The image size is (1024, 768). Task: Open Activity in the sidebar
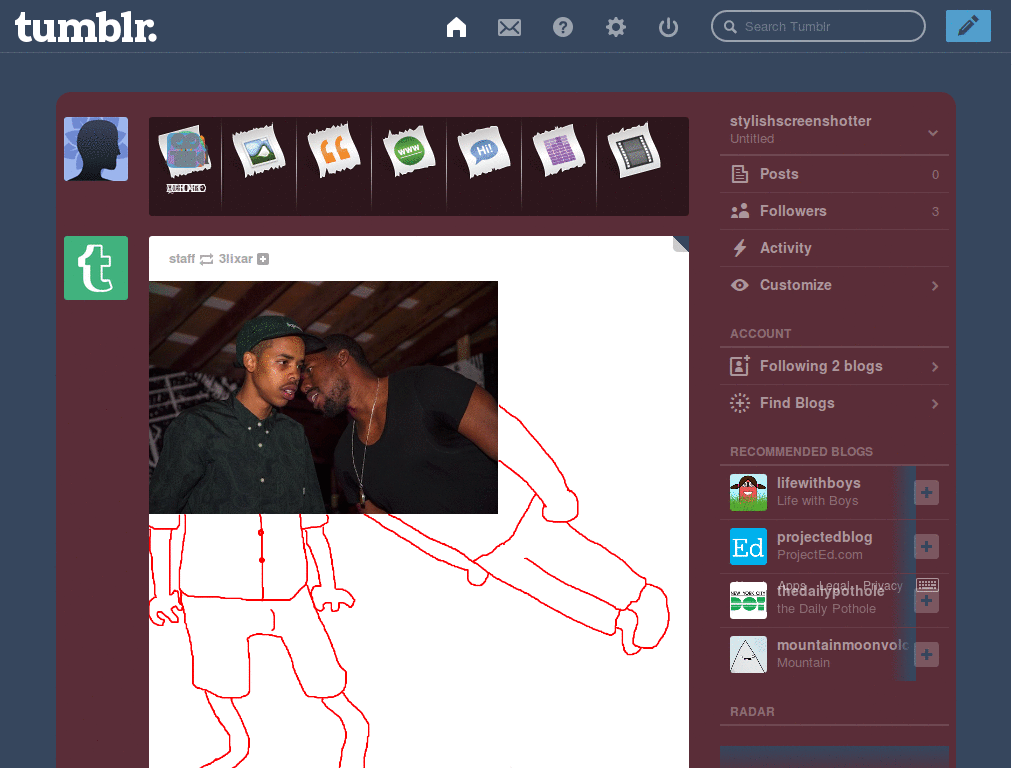[x=834, y=248]
